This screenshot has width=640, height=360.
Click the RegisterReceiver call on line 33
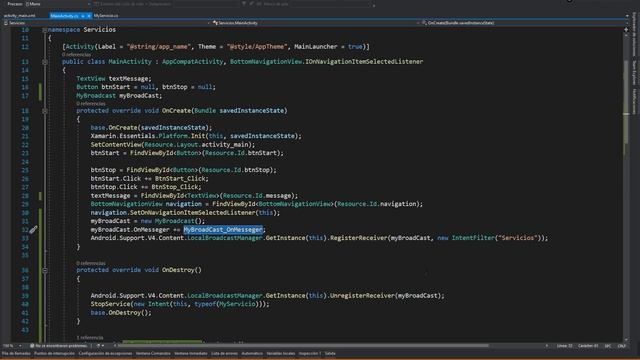(x=358, y=238)
